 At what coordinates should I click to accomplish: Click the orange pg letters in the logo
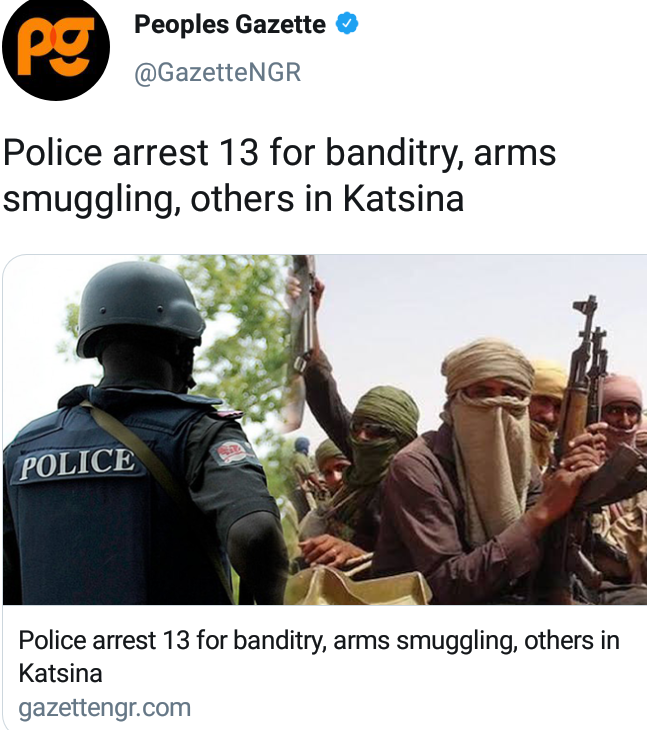(x=56, y=45)
